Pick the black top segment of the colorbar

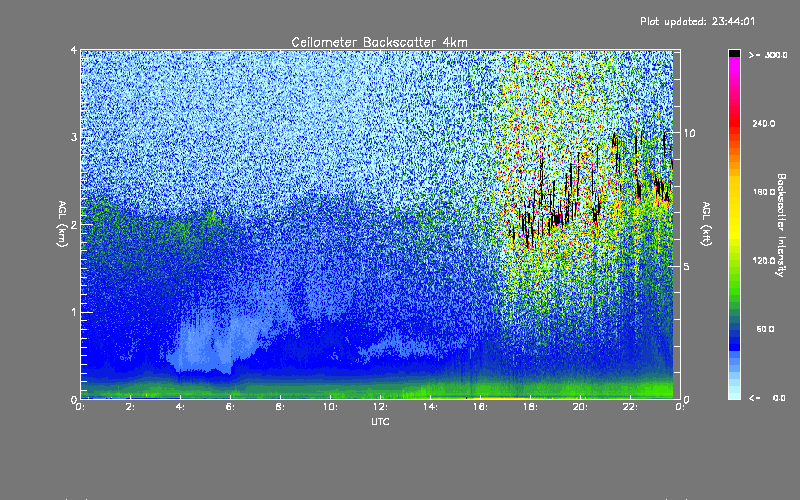(x=734, y=53)
